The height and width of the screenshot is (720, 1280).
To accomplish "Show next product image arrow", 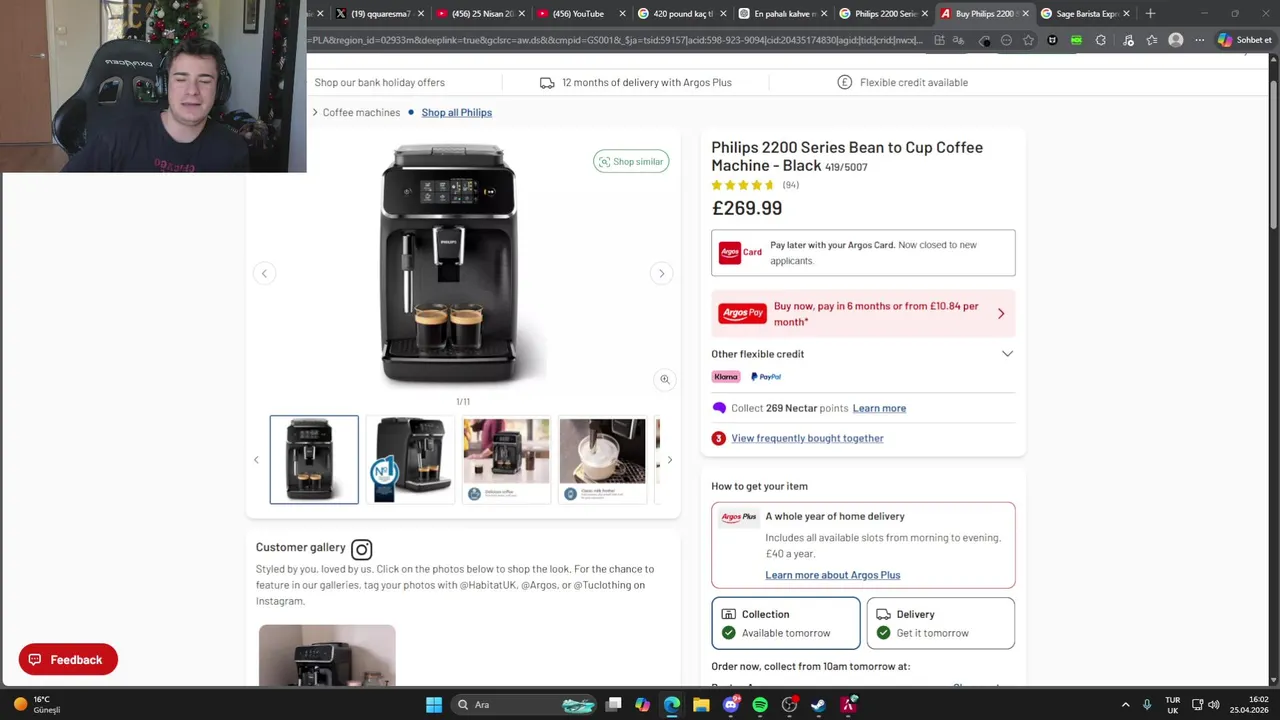I will pos(661,273).
